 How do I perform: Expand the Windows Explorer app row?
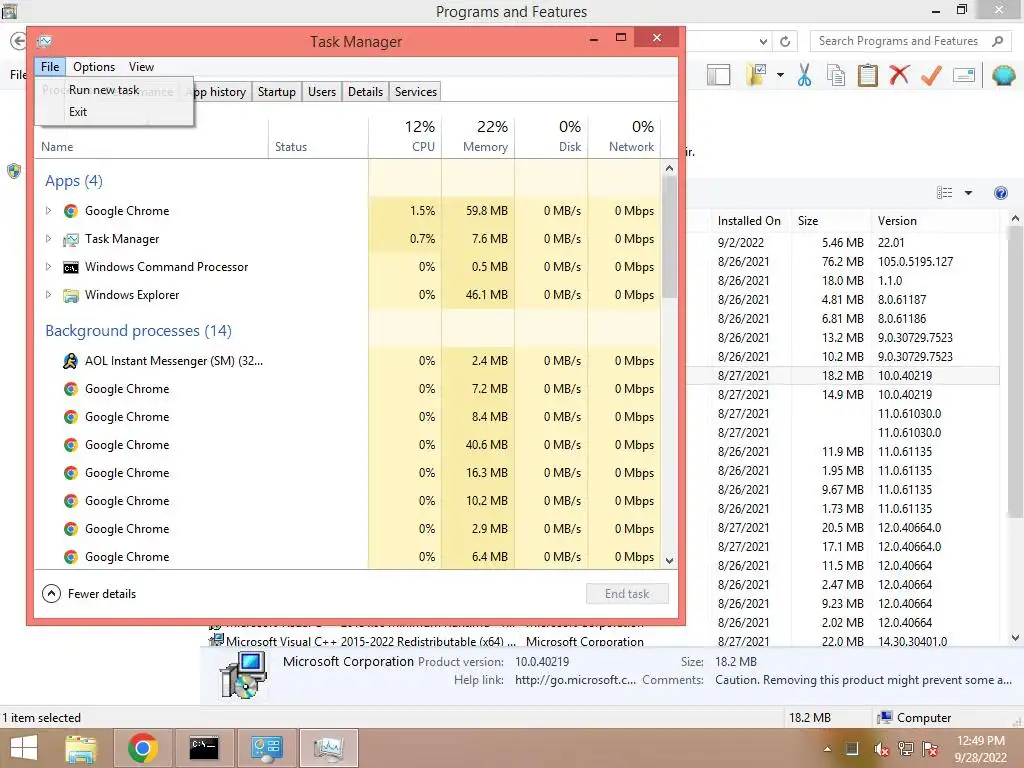pos(48,295)
